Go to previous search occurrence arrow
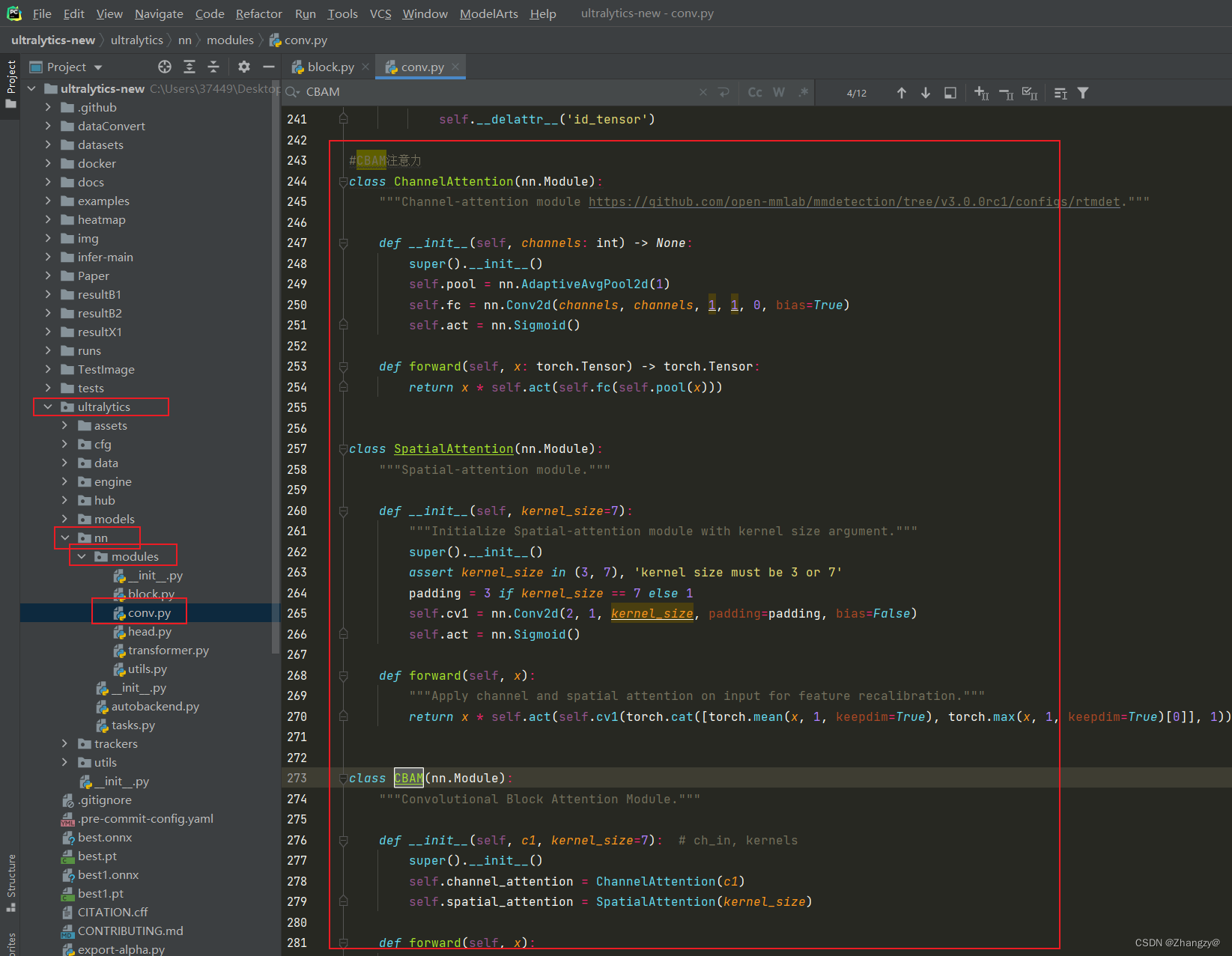Image resolution: width=1232 pixels, height=956 pixels. 902,93
